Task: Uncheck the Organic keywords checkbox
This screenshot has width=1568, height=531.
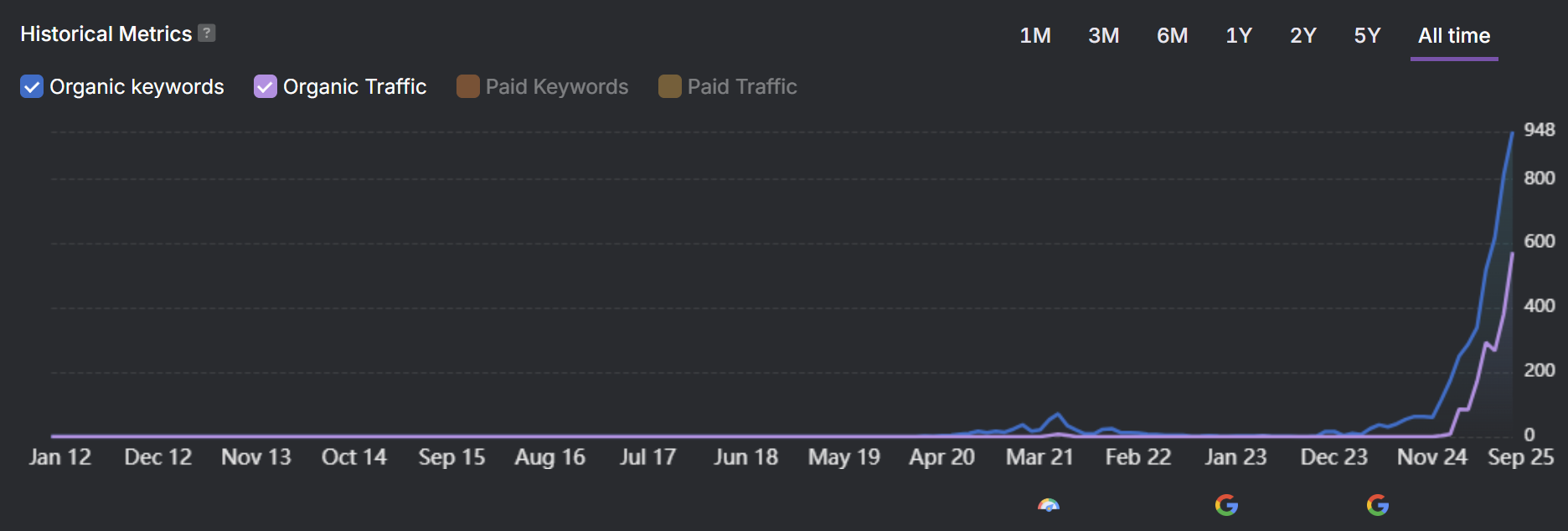Action: click(x=32, y=87)
